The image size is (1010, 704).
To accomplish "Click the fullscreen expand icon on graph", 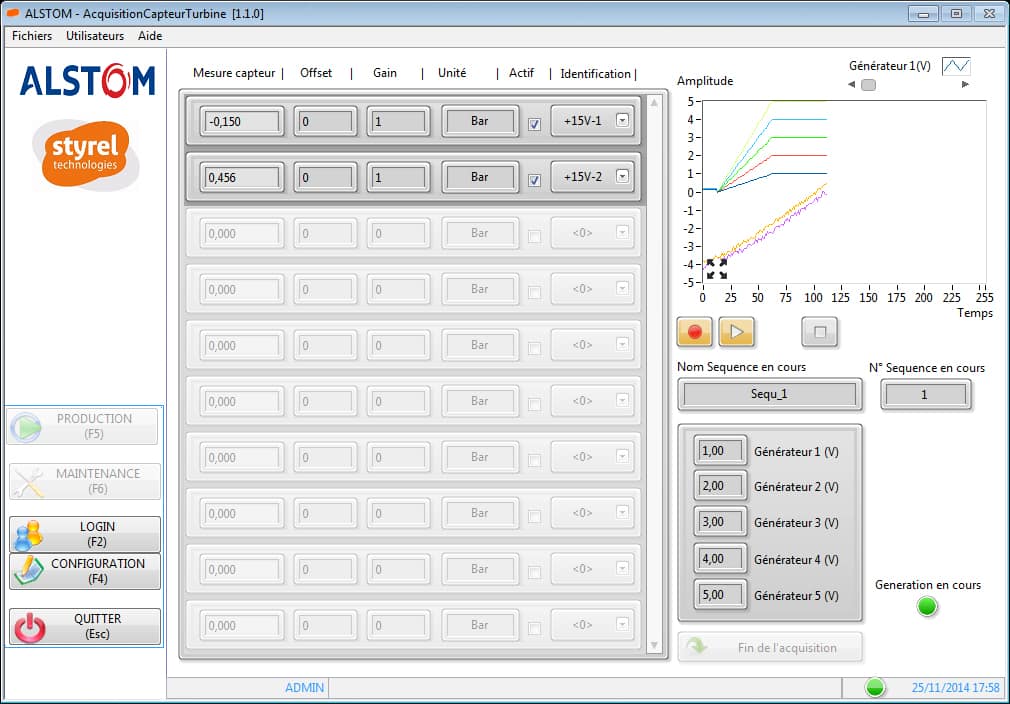I will 716,269.
